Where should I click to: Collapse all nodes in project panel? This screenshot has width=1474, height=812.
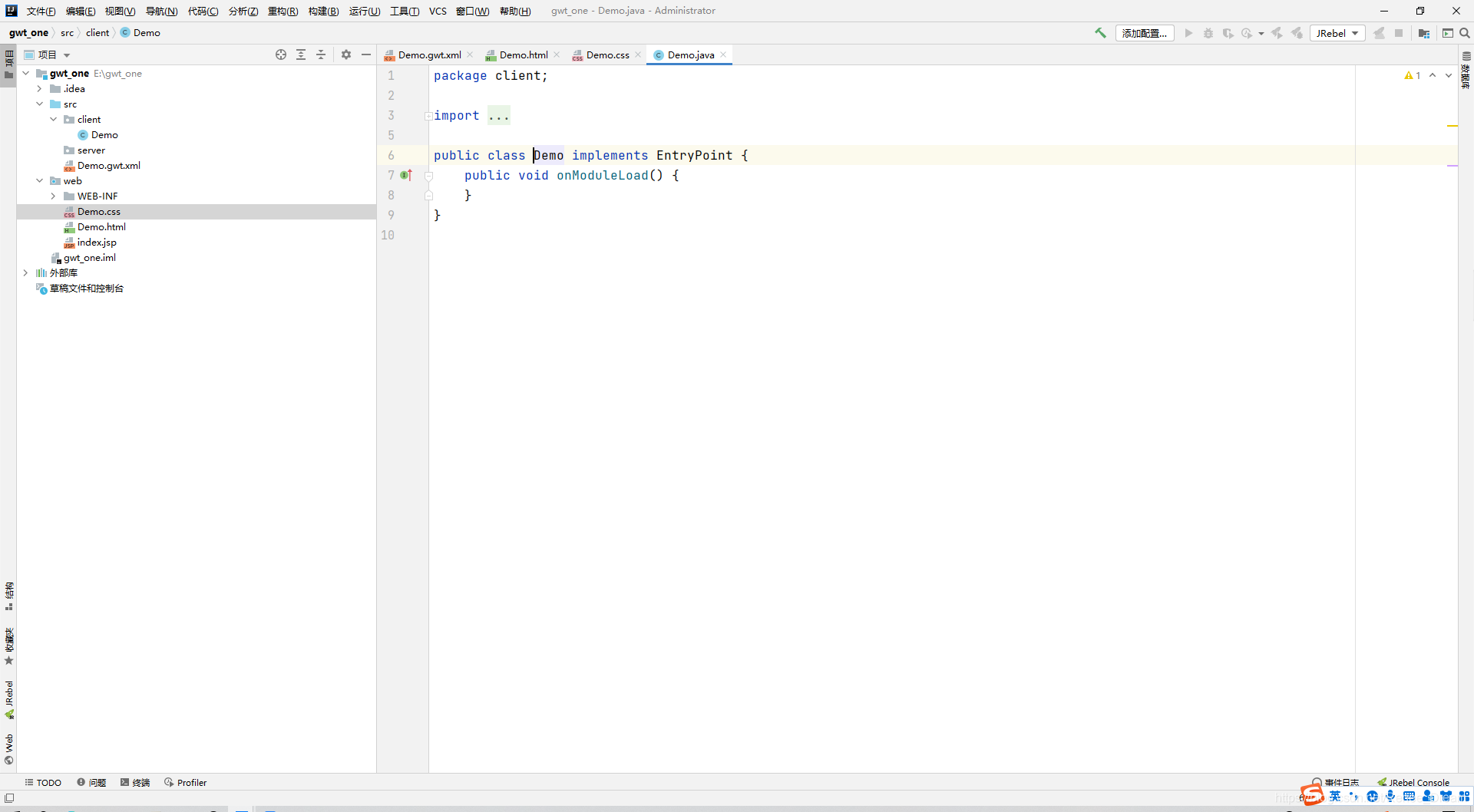(321, 54)
